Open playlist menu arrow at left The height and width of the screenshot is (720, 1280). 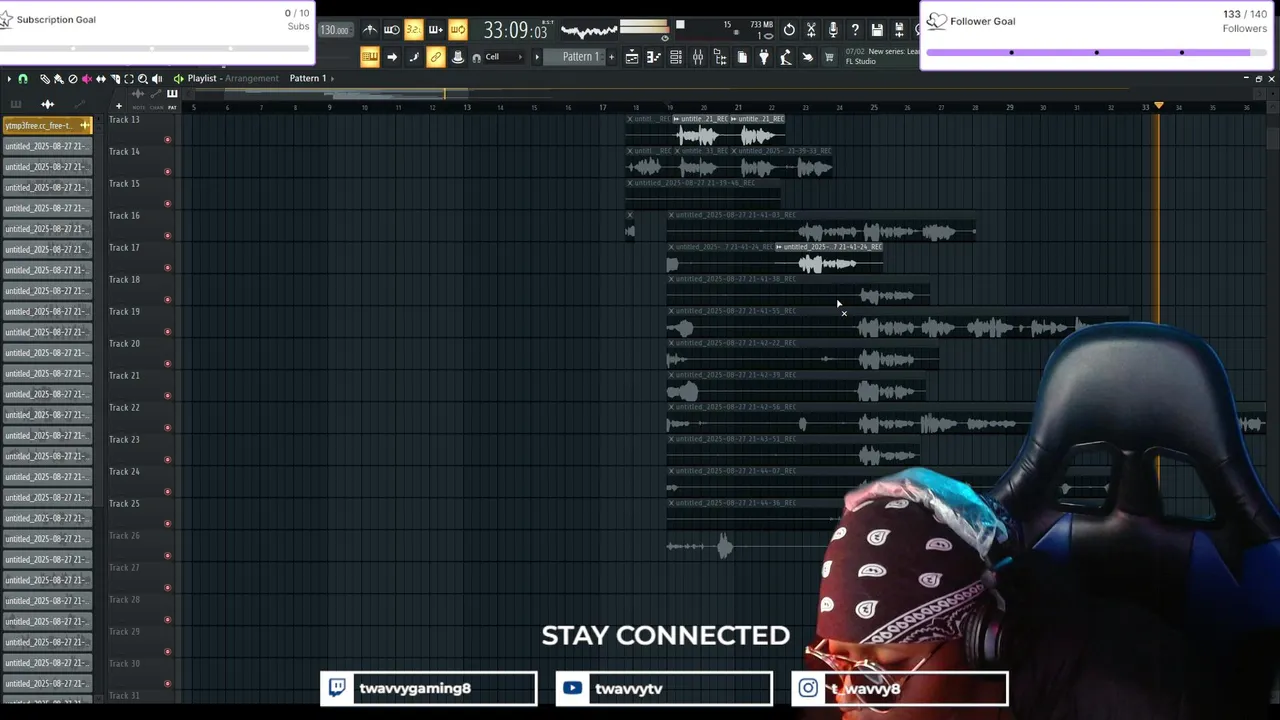pos(9,78)
